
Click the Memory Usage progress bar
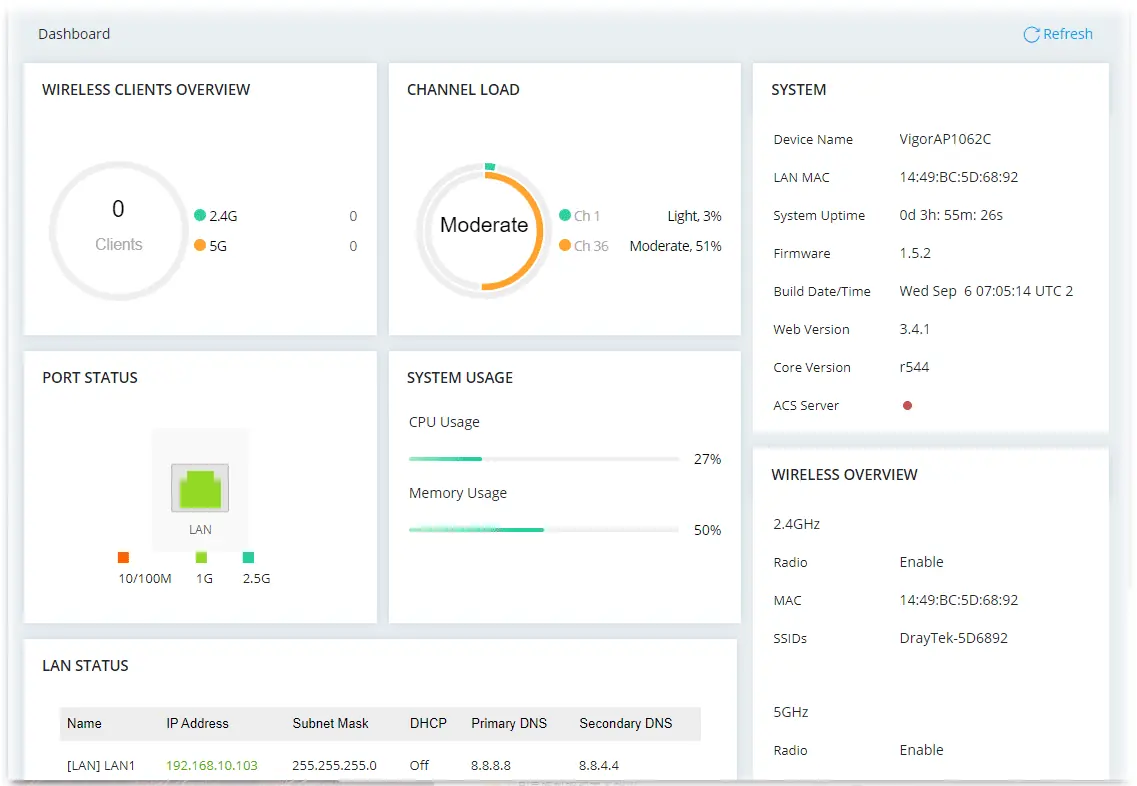[544, 530]
